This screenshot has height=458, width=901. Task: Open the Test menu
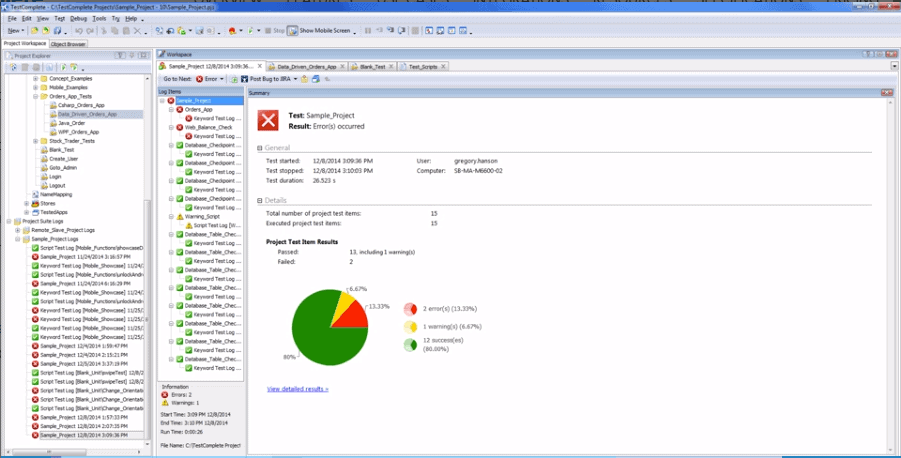pyautogui.click(x=60, y=18)
